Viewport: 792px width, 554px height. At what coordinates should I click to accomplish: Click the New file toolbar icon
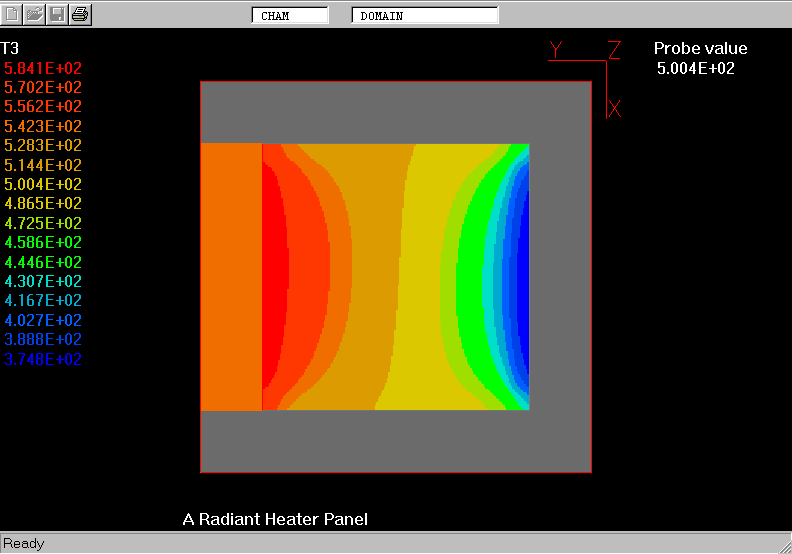tap(13, 14)
